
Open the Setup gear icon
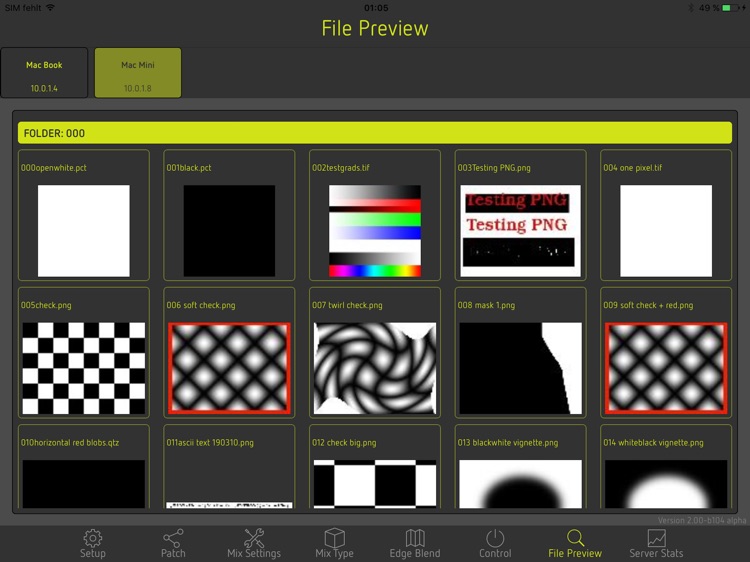(92, 539)
